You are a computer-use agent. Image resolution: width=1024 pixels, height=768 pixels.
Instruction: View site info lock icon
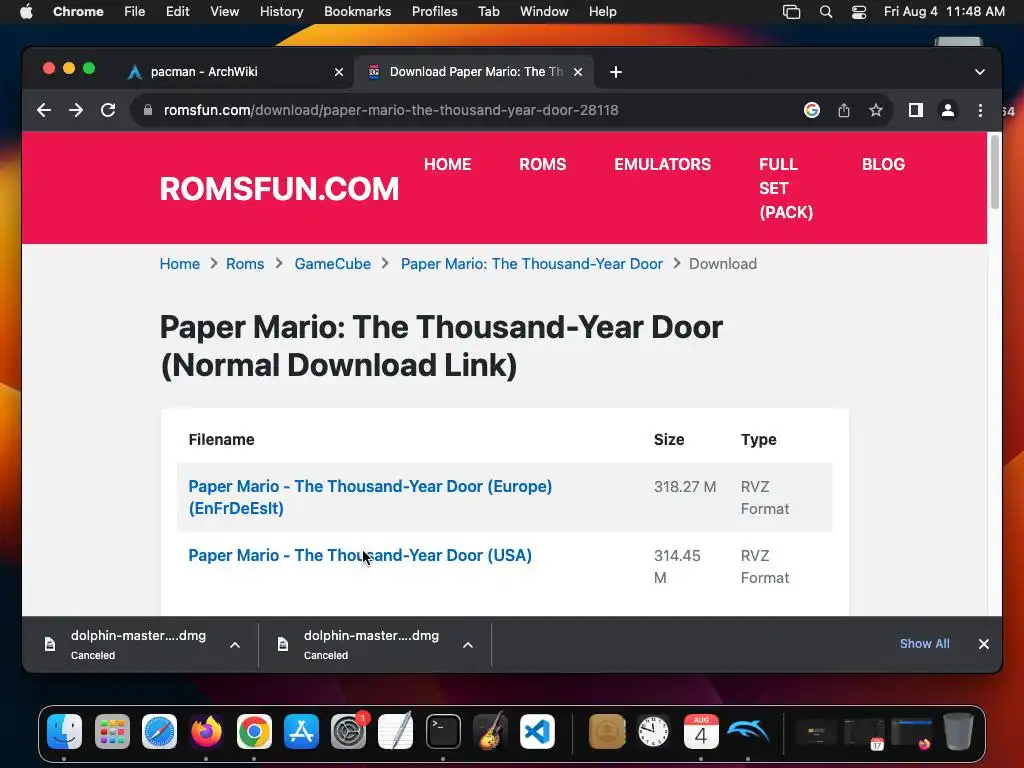click(x=148, y=110)
